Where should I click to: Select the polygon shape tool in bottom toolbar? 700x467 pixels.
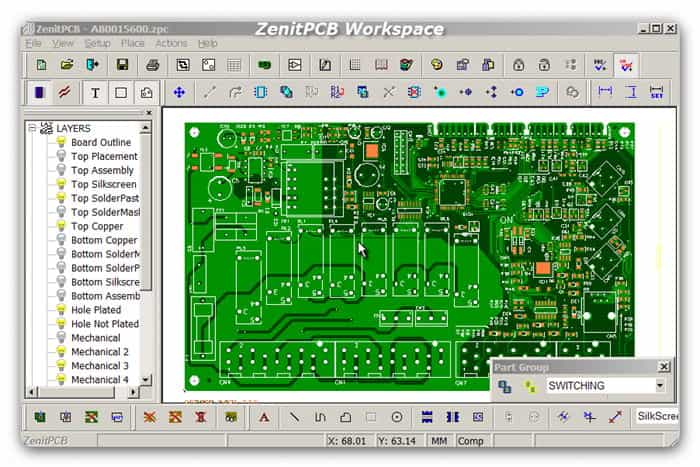pos(346,418)
